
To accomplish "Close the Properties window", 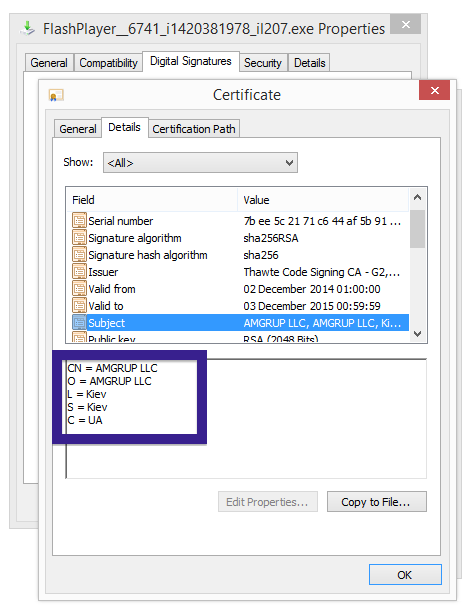I will click(x=406, y=25).
